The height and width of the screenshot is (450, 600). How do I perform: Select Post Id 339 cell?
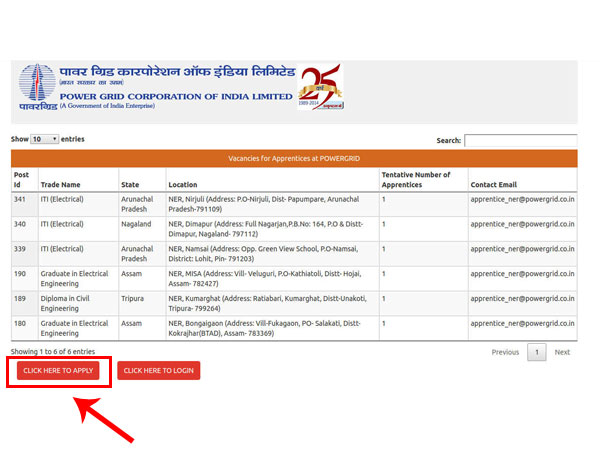(x=24, y=254)
